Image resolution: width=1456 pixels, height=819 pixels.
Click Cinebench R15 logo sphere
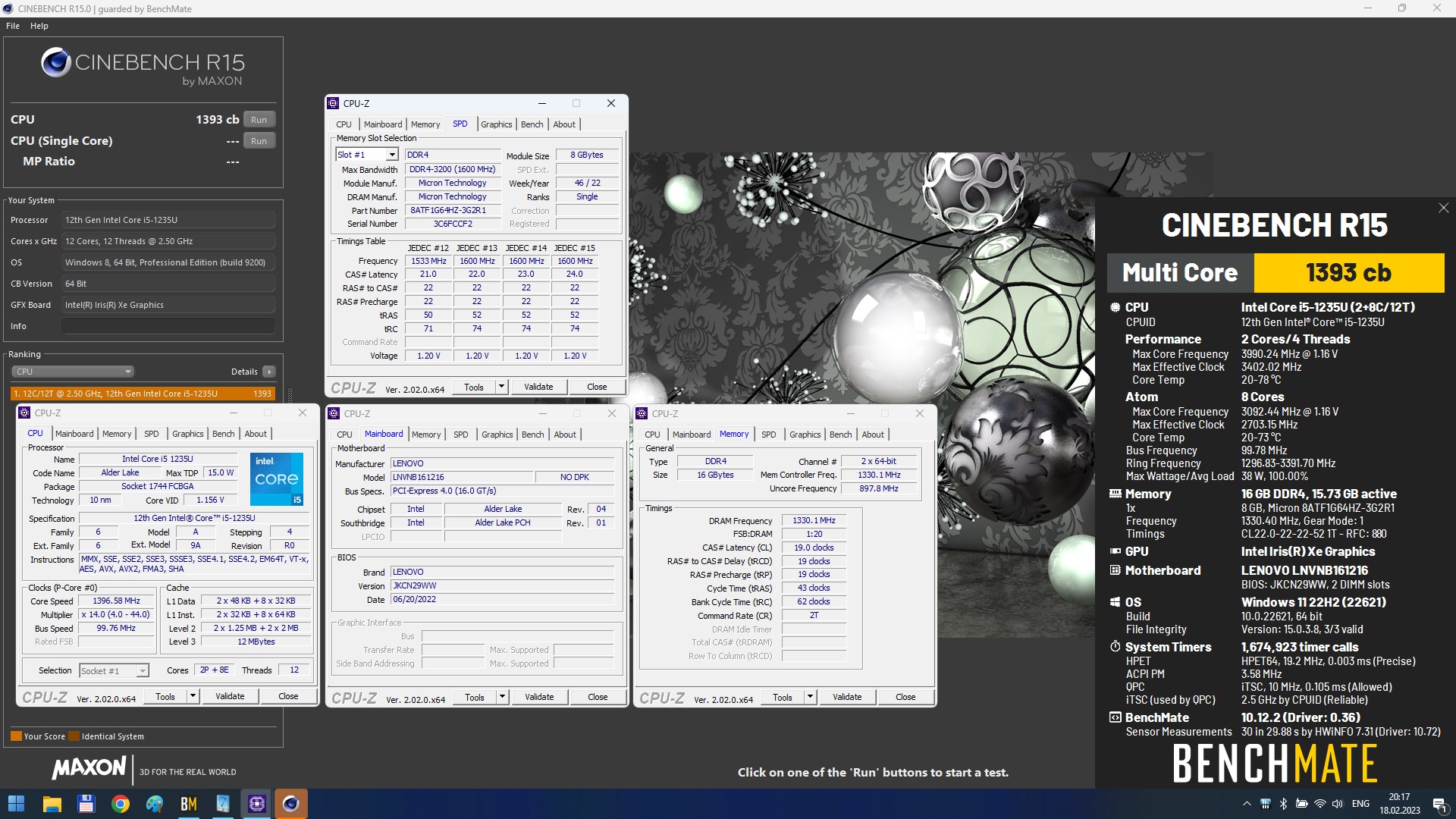[x=55, y=63]
